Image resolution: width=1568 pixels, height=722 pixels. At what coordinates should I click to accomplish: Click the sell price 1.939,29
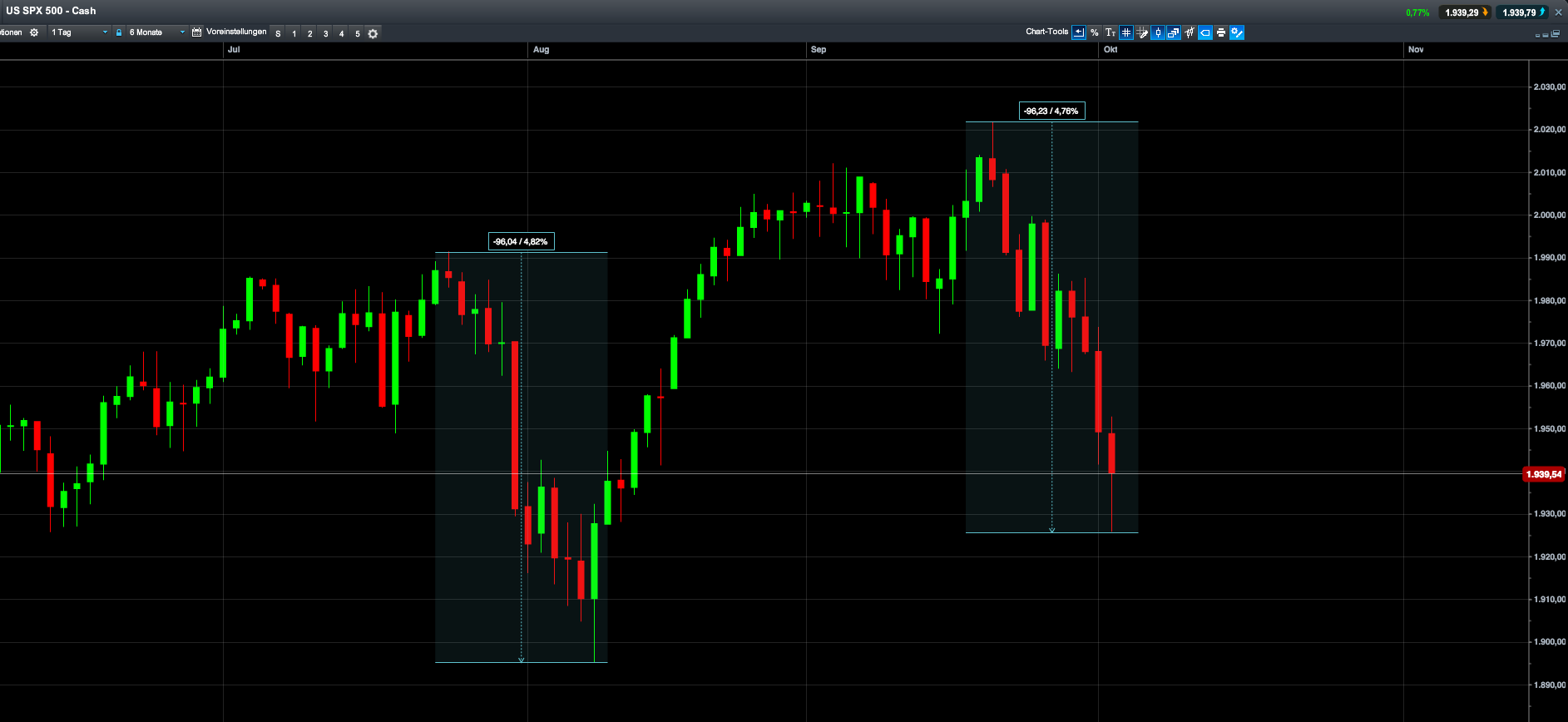1466,12
